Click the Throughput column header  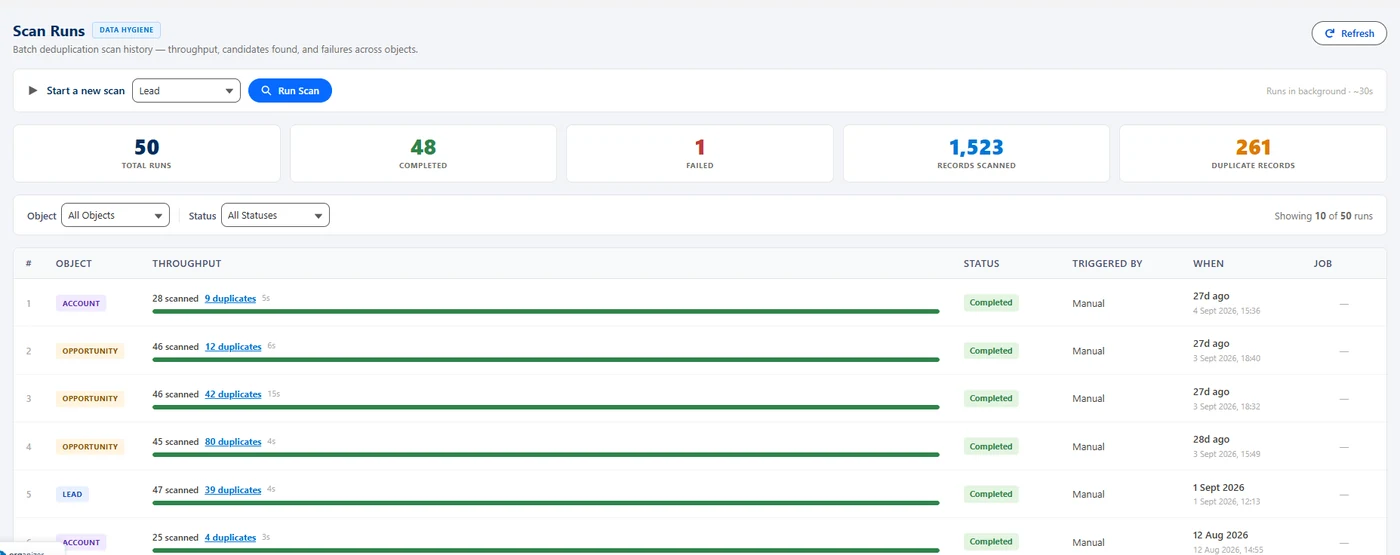click(x=187, y=264)
